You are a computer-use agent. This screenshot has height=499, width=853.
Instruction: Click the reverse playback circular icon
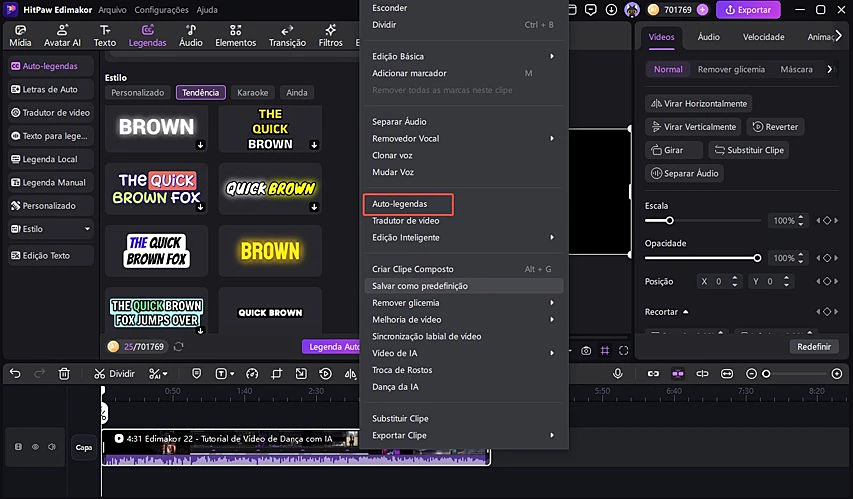pos(325,373)
